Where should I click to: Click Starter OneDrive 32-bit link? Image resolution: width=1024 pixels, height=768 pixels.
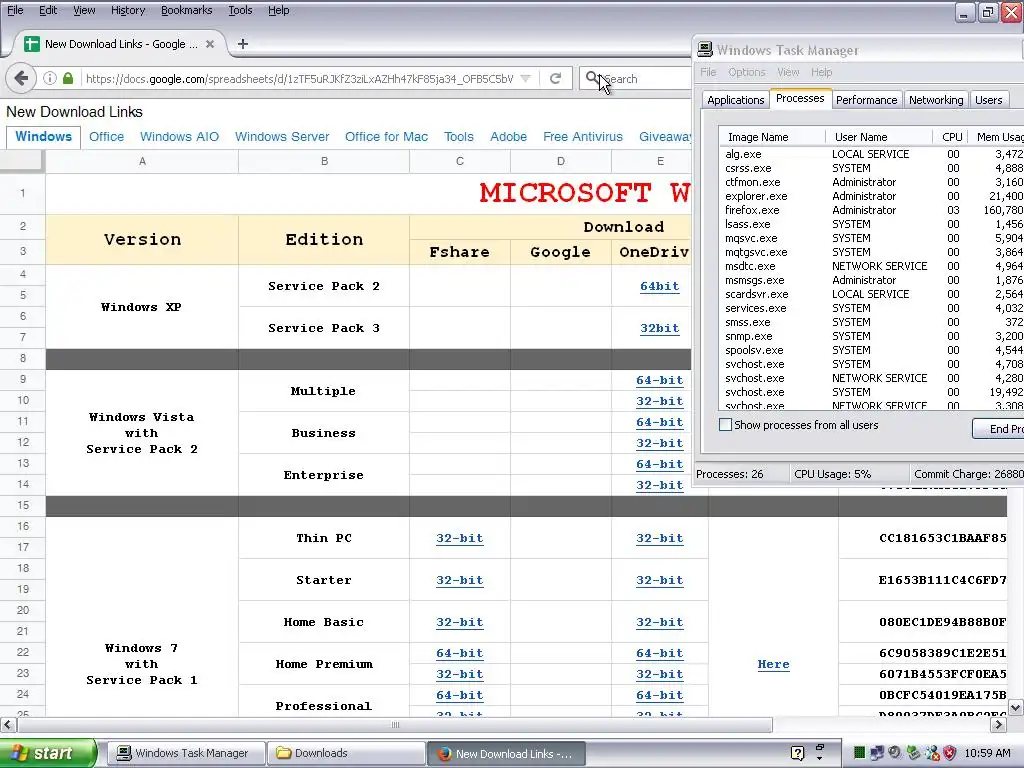click(x=660, y=580)
